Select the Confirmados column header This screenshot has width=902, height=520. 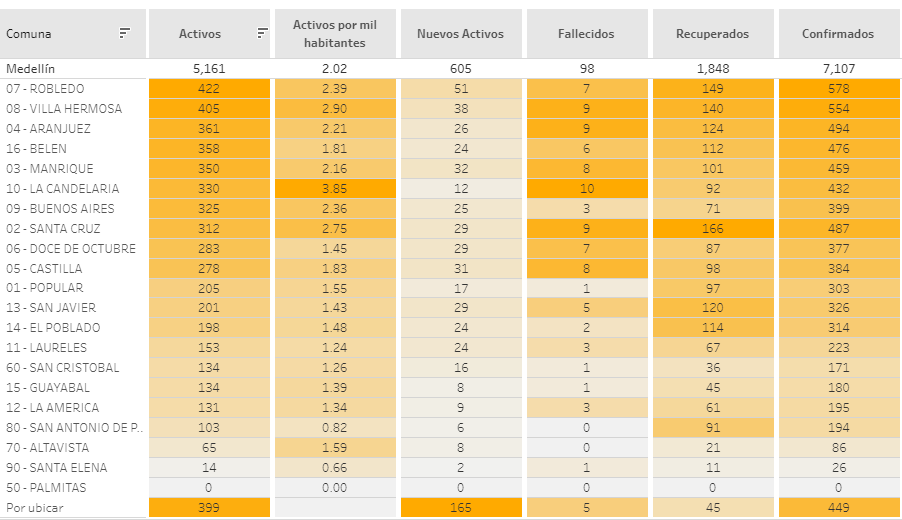click(x=838, y=34)
